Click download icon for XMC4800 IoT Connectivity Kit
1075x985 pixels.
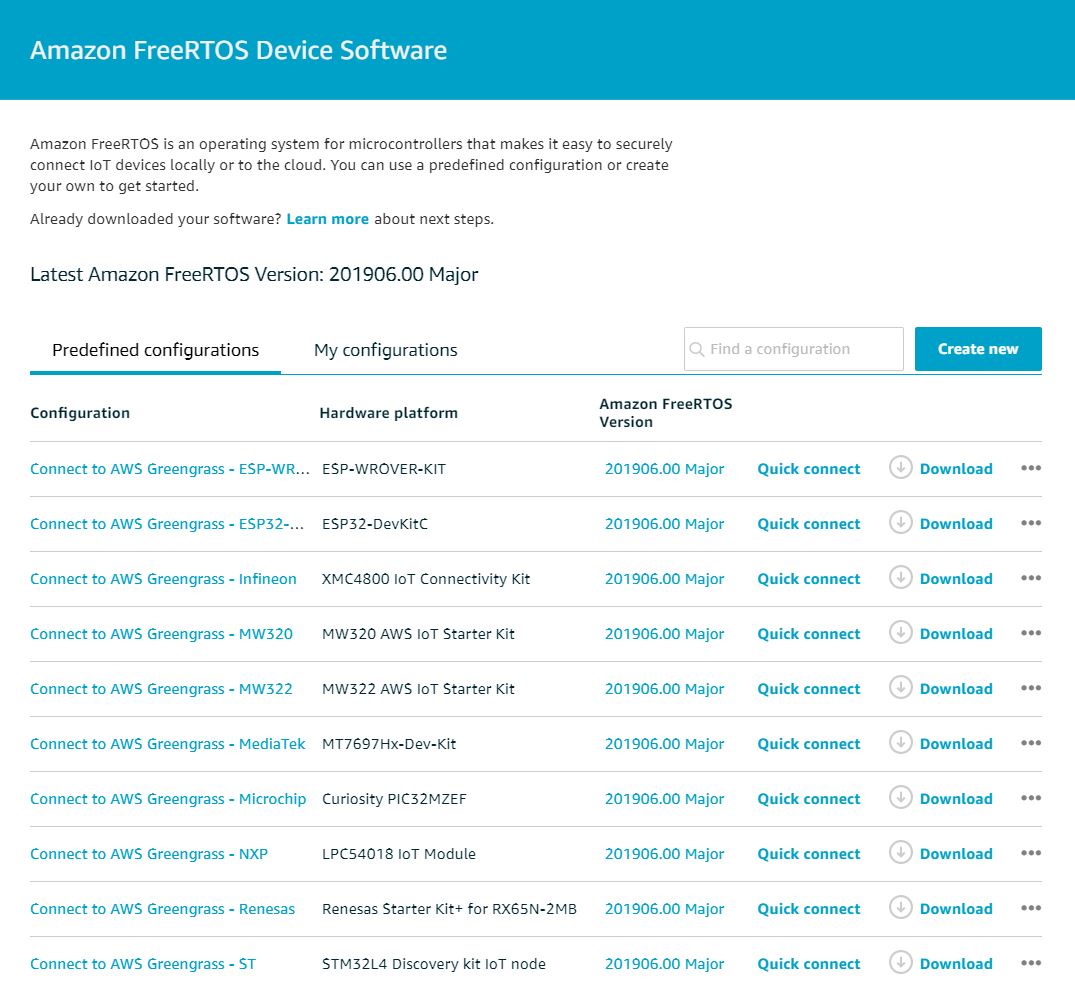tap(900, 578)
